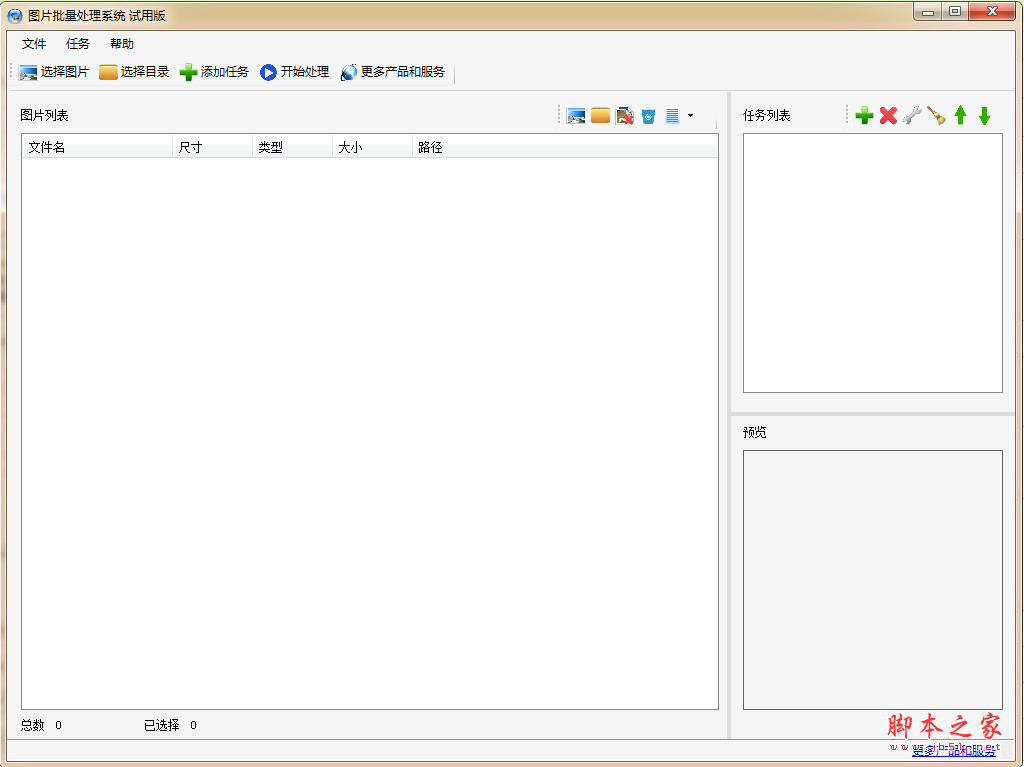Clean the task list with the broom icon
The width and height of the screenshot is (1024, 767).
[935, 115]
